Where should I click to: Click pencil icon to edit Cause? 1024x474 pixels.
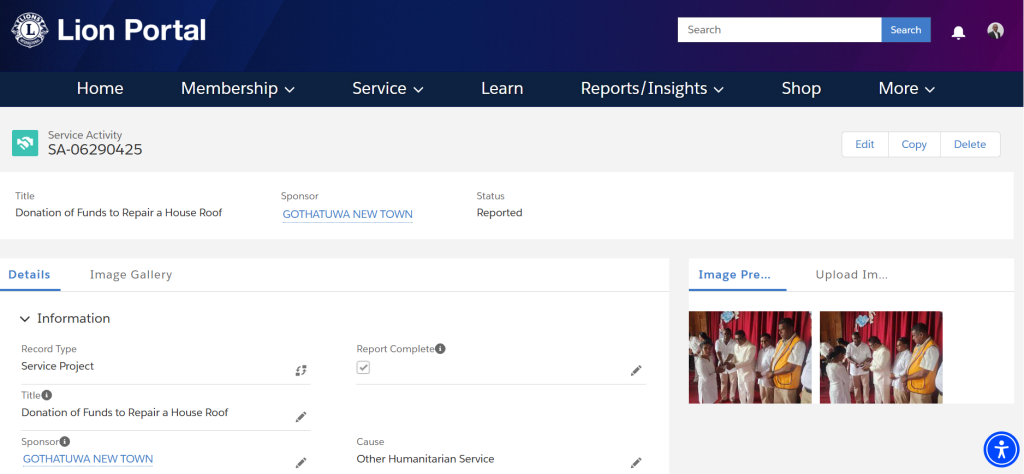(636, 463)
